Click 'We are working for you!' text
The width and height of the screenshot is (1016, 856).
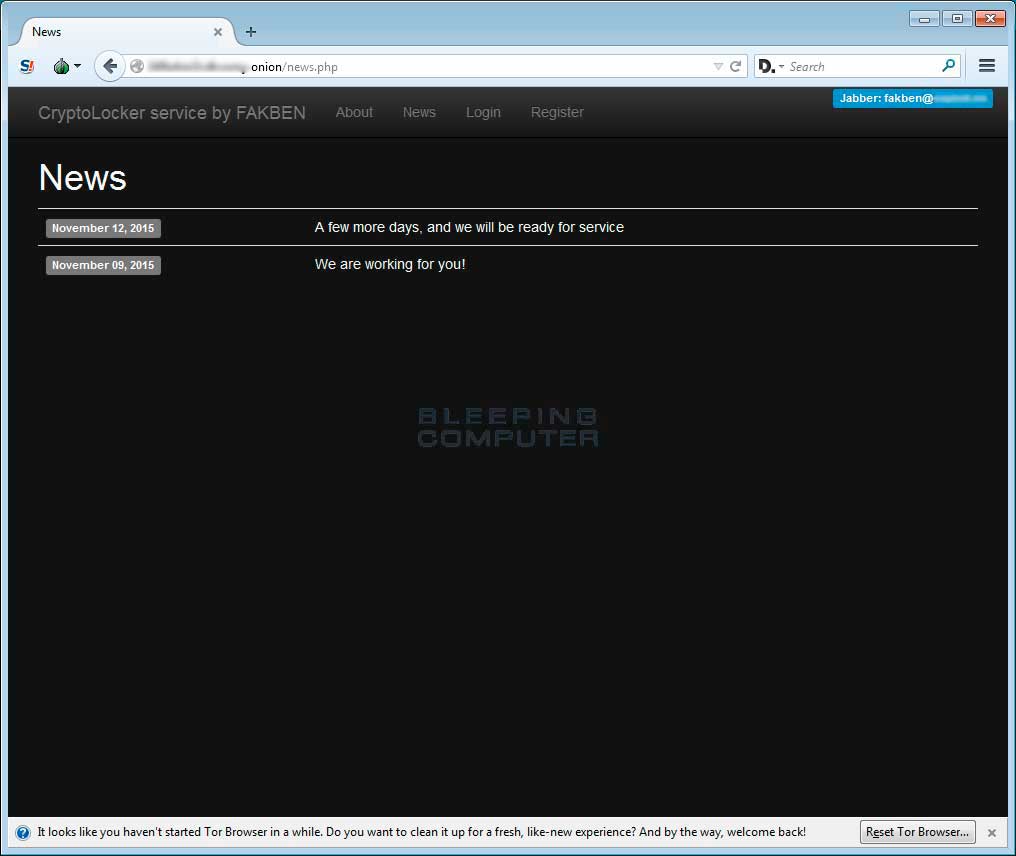pyautogui.click(x=390, y=264)
